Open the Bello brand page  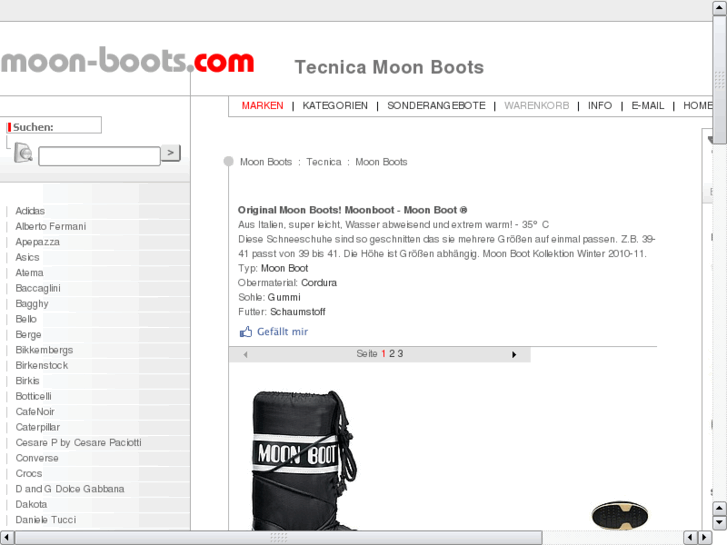(26, 319)
